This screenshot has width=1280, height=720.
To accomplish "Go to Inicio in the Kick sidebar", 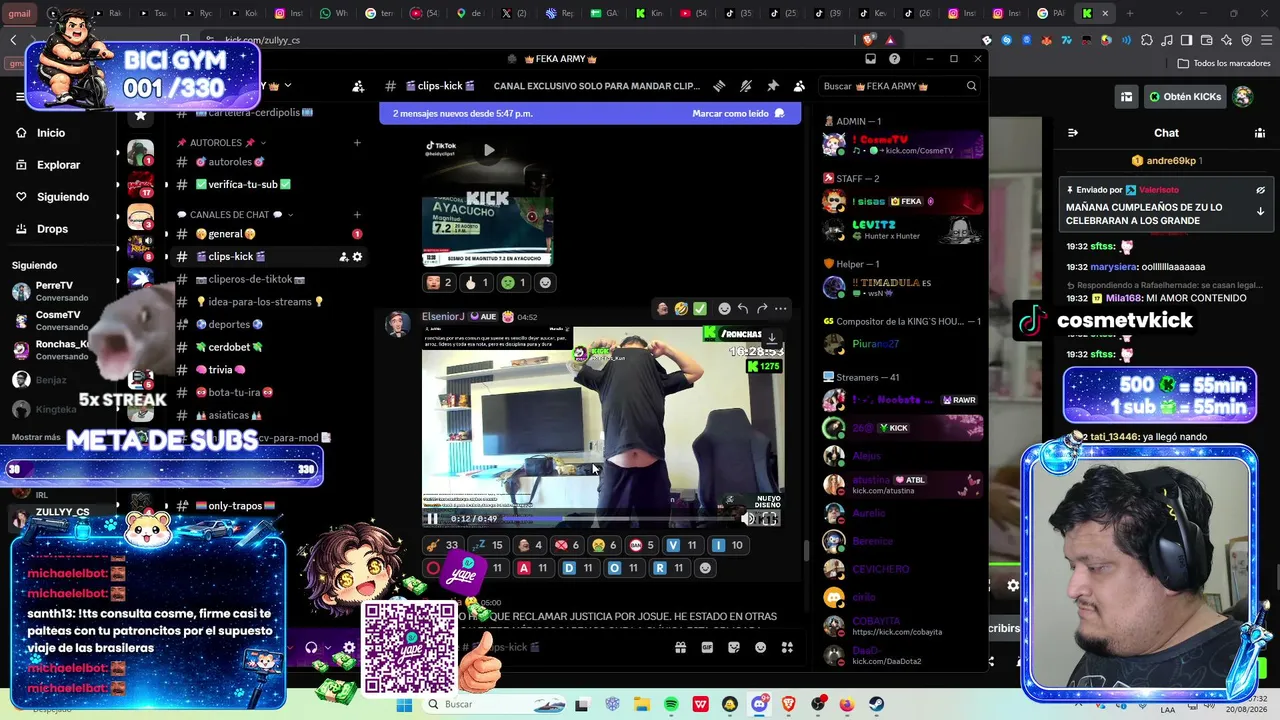I will point(51,133).
